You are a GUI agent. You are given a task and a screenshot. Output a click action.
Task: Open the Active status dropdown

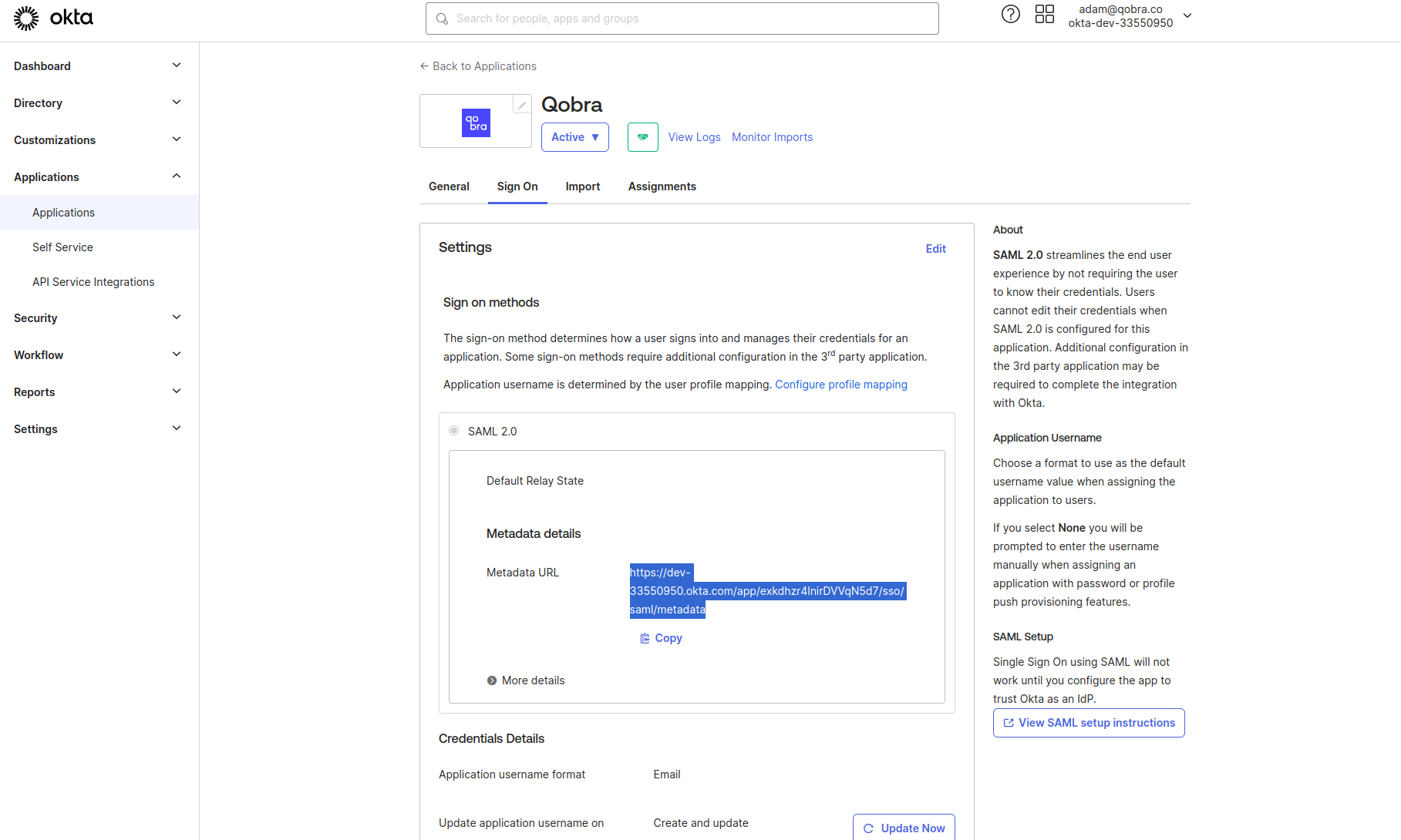click(575, 137)
